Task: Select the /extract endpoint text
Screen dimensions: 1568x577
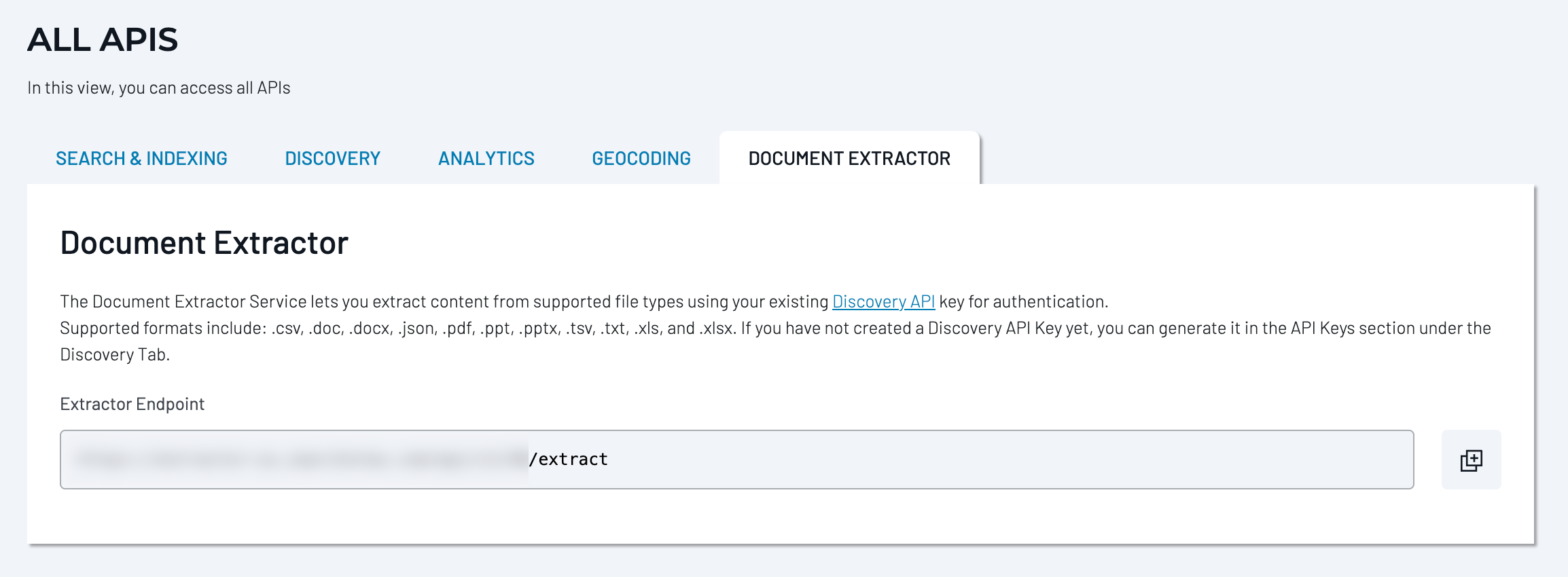Action: (569, 459)
